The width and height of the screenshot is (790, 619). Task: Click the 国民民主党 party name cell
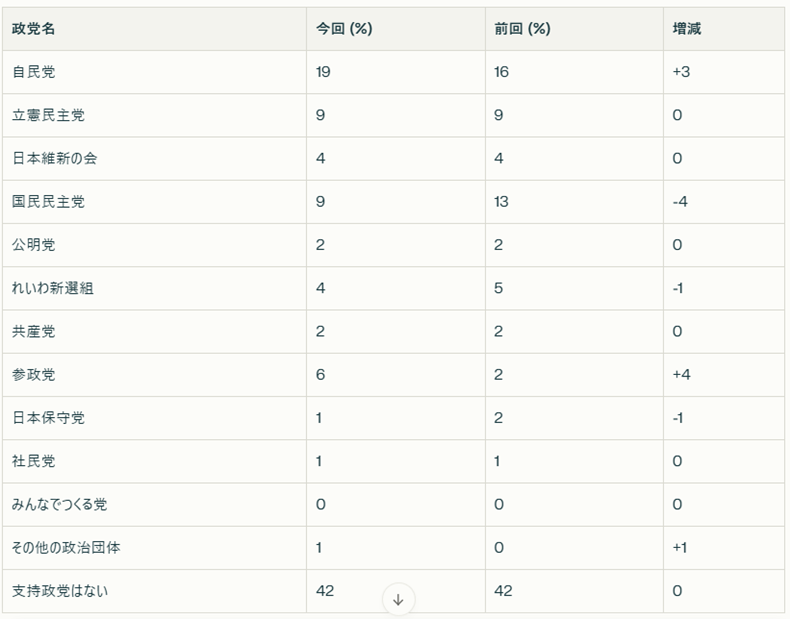154,202
